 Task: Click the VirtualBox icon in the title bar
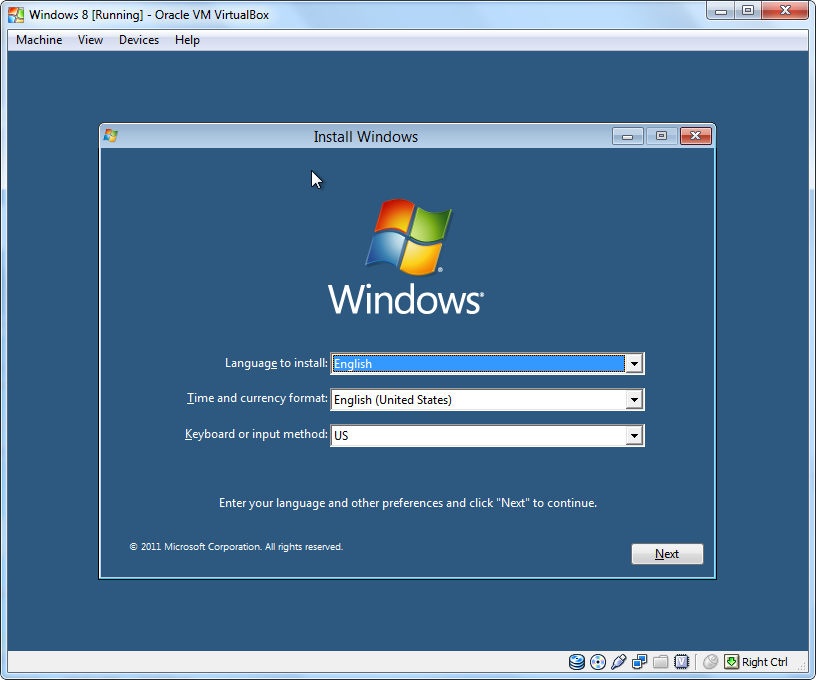pos(16,15)
